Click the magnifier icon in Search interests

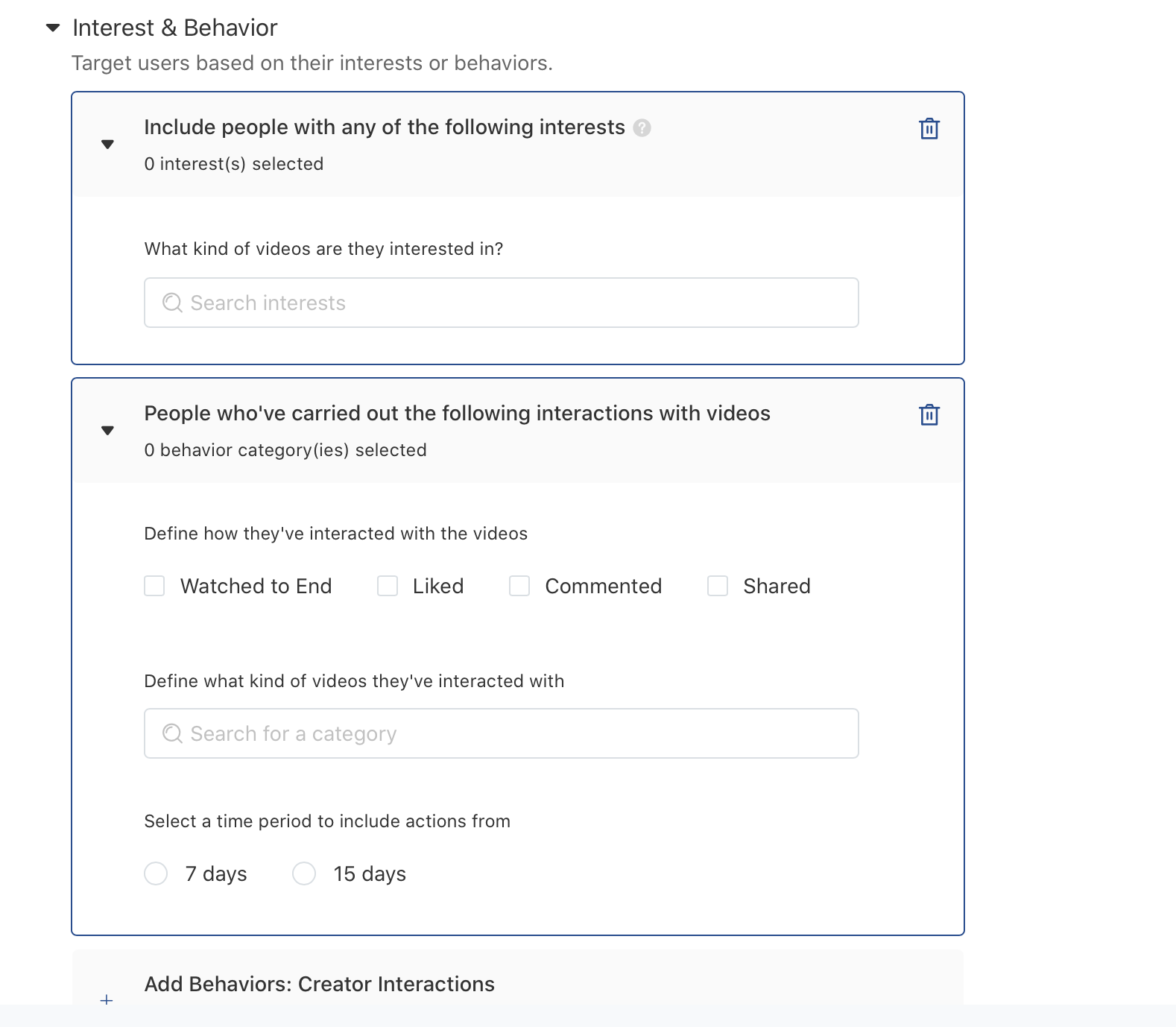click(x=172, y=303)
